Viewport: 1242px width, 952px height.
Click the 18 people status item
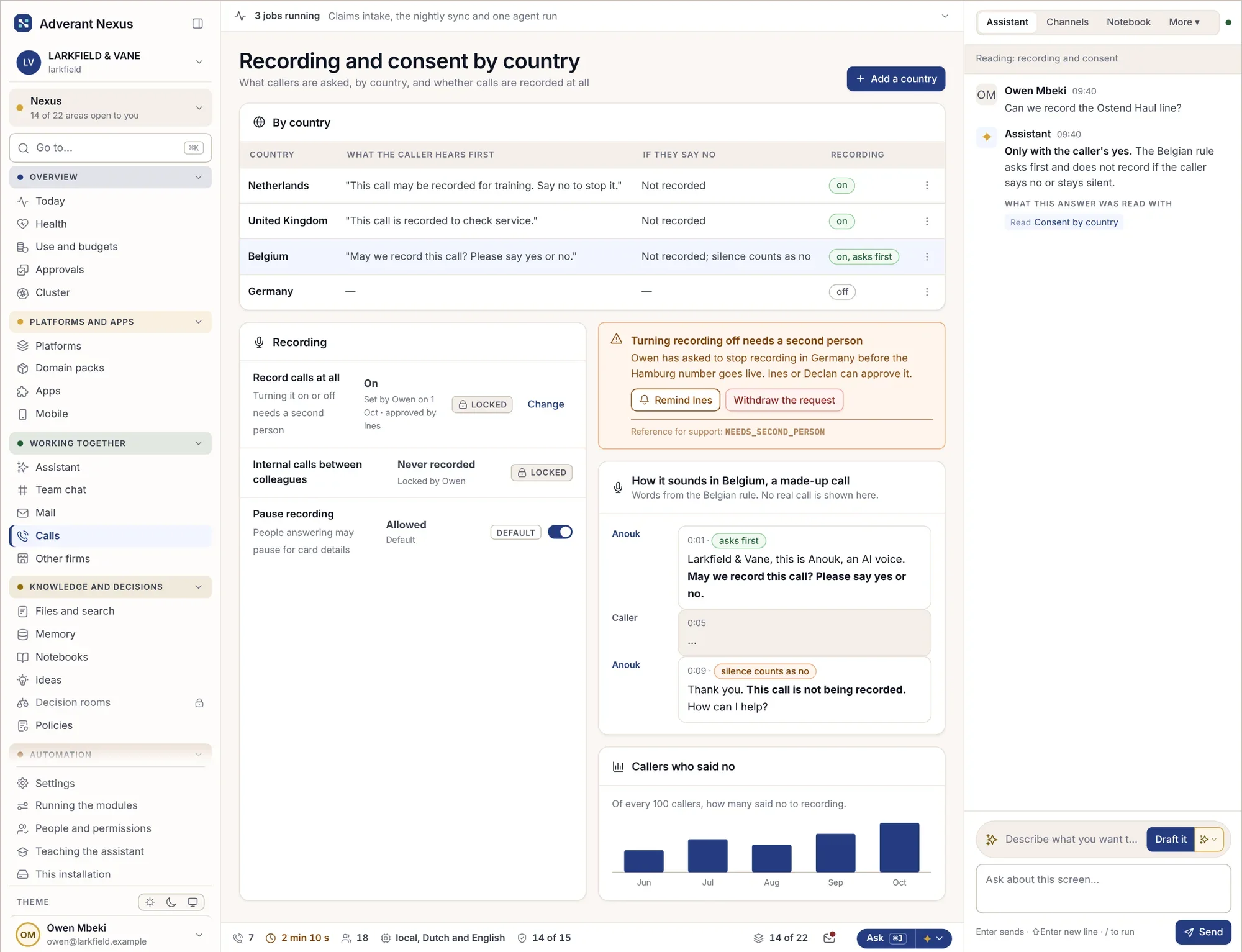[x=355, y=938]
